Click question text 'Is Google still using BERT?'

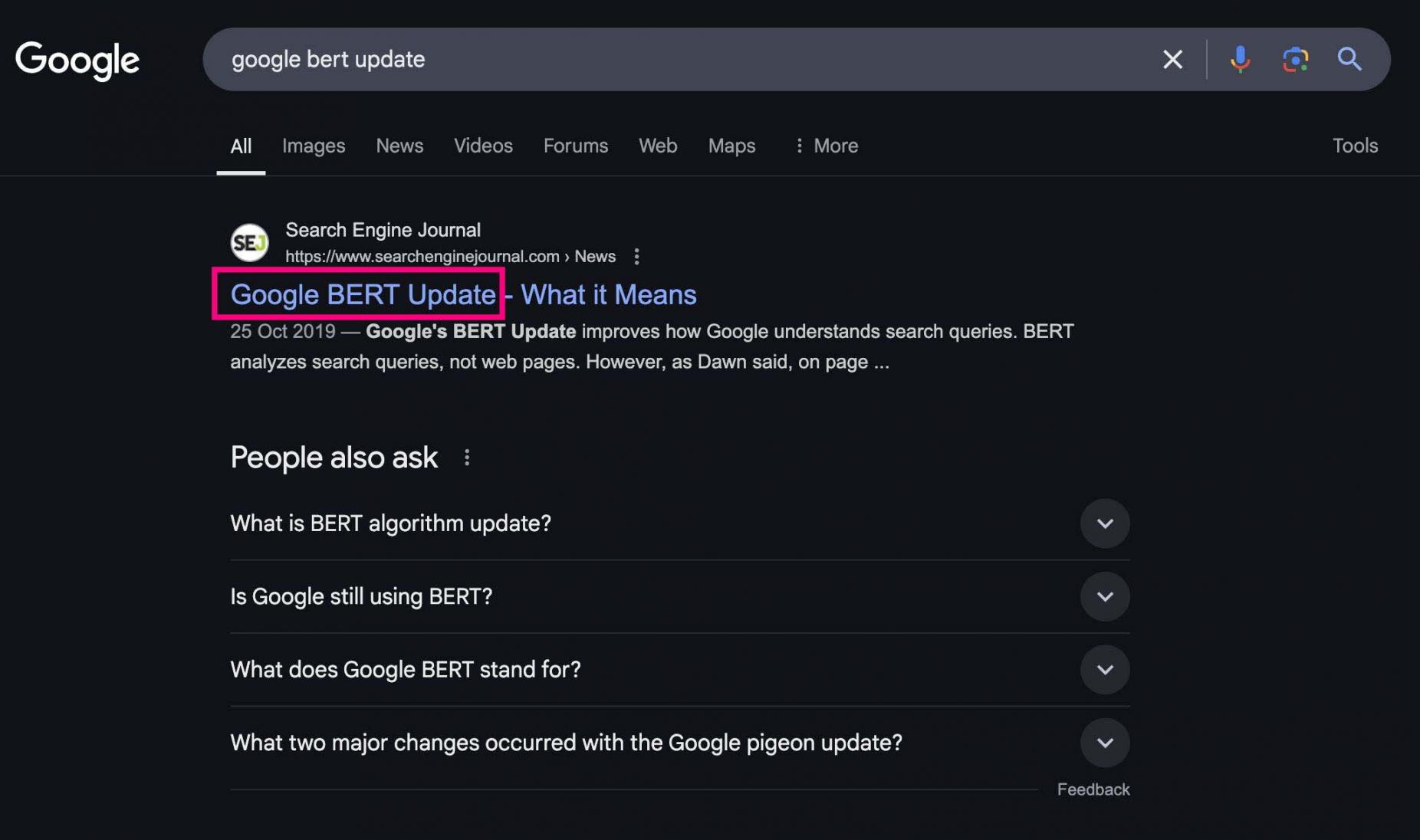361,596
